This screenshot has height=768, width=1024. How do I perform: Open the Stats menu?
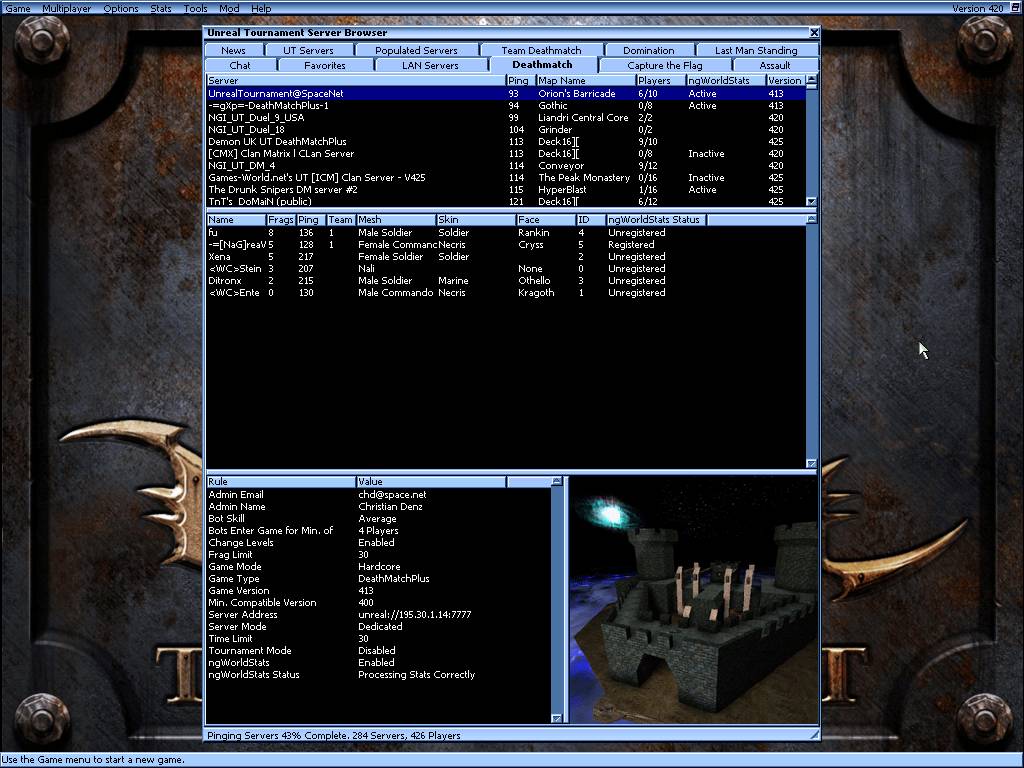(x=161, y=8)
